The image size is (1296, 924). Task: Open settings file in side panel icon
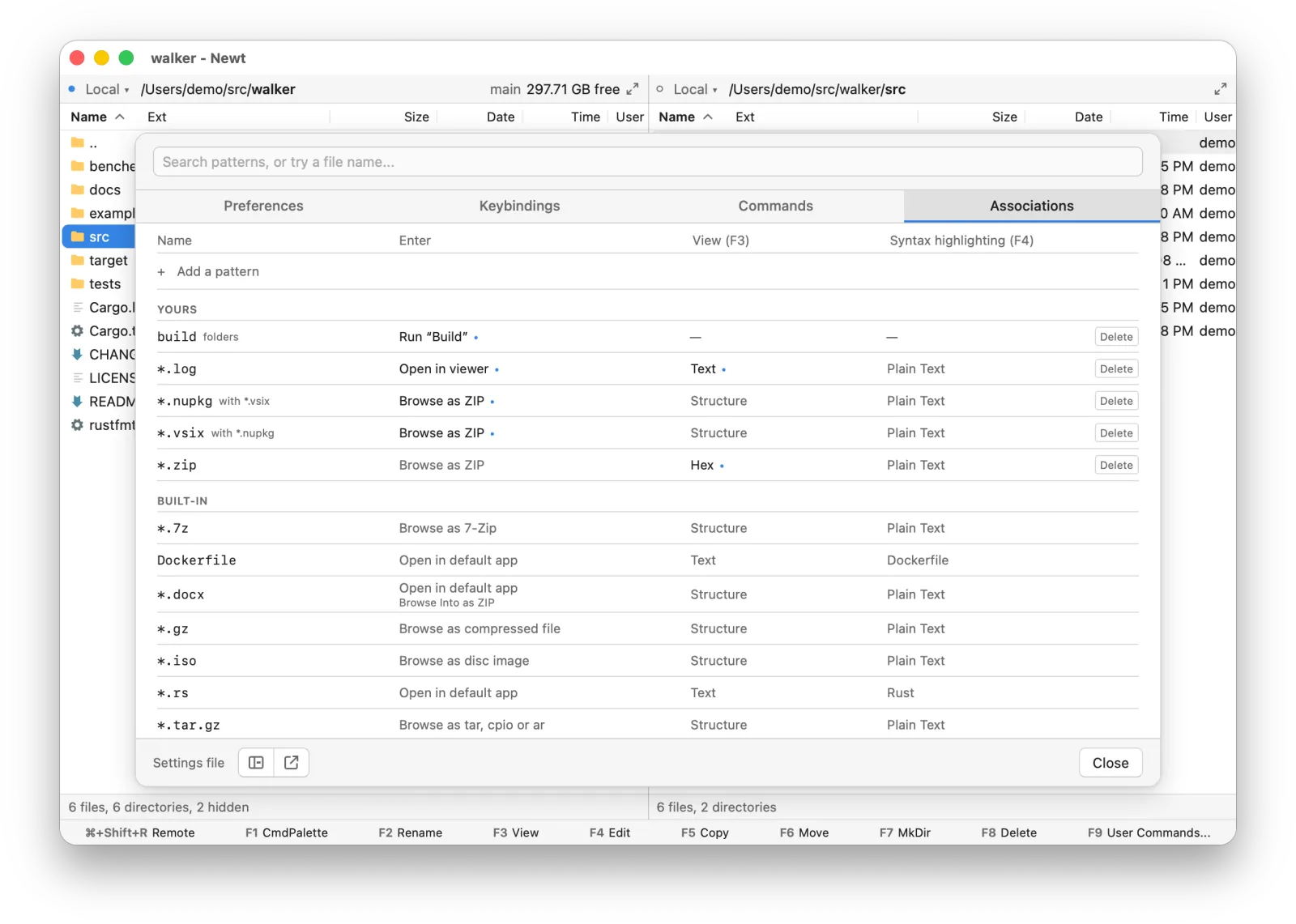point(256,763)
